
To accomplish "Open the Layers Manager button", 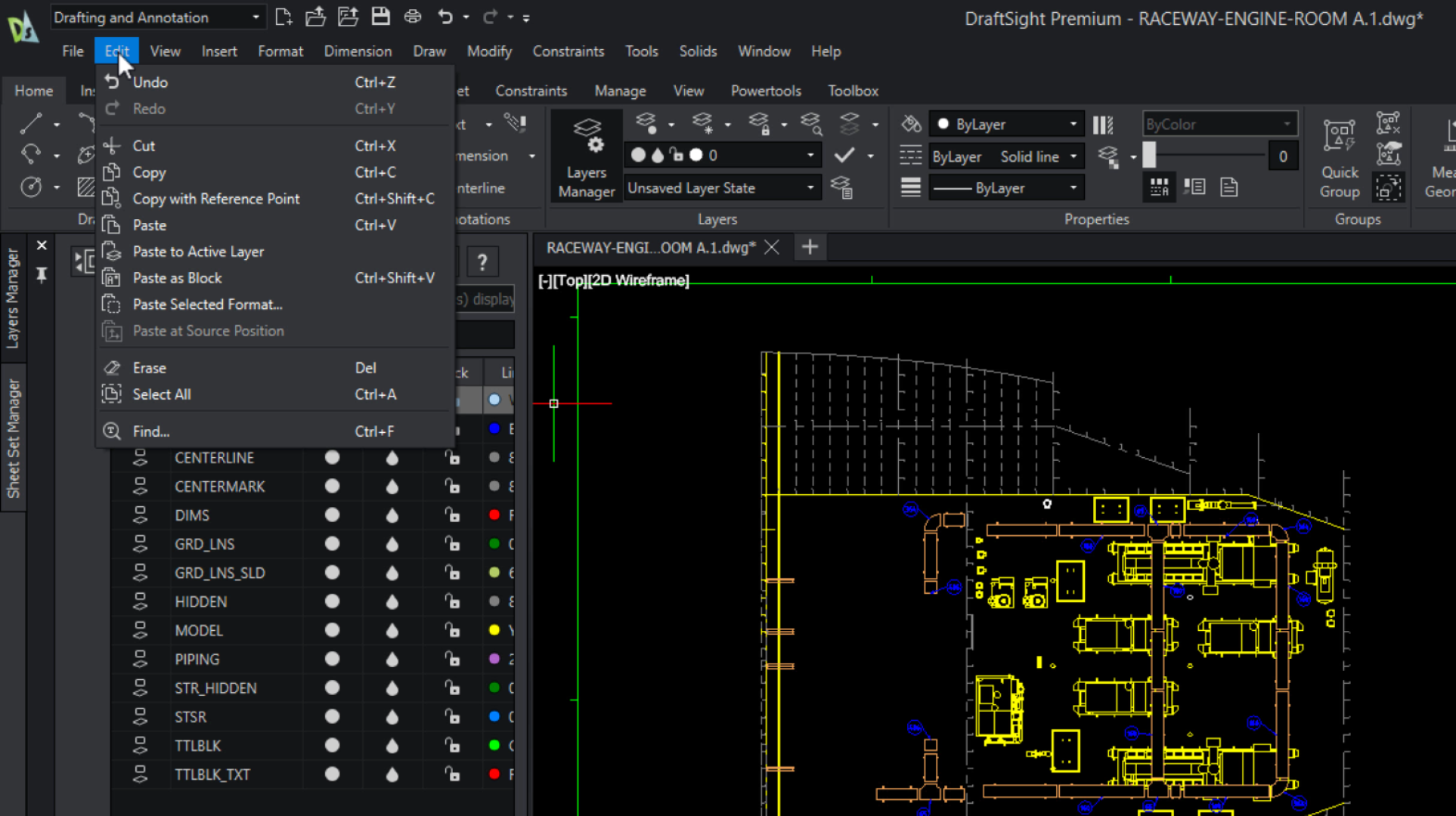I will click(x=587, y=157).
